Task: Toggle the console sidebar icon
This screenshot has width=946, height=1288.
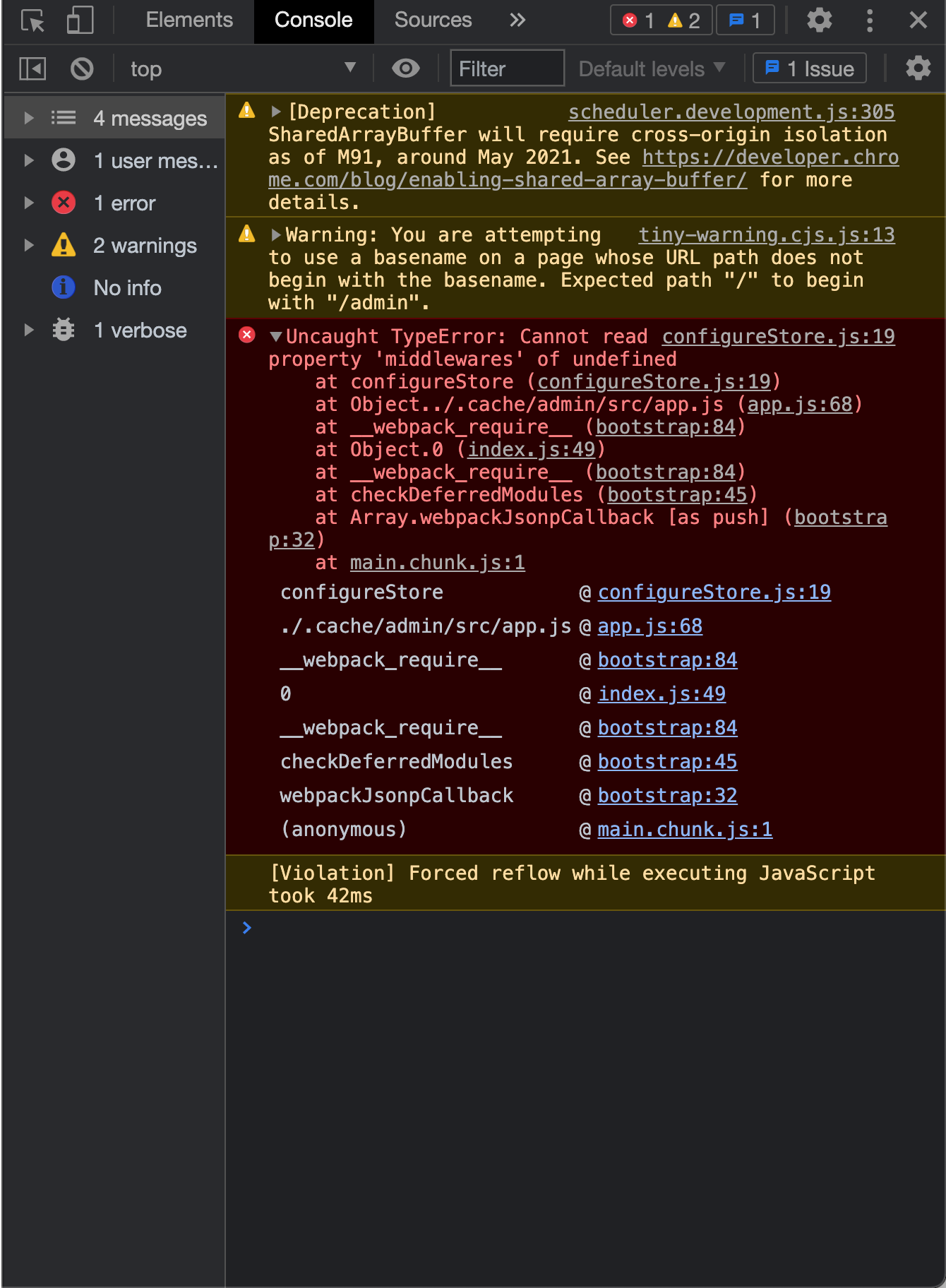Action: 32,68
